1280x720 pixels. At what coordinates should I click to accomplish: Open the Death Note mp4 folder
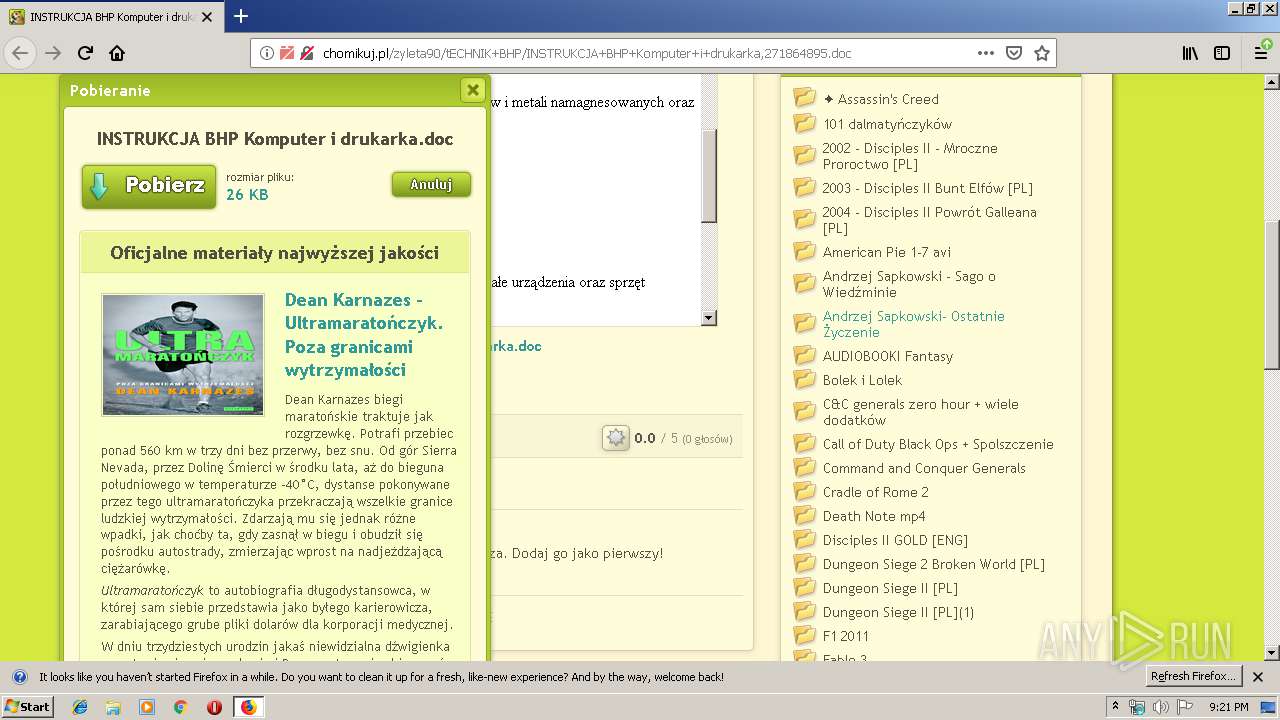(x=874, y=516)
